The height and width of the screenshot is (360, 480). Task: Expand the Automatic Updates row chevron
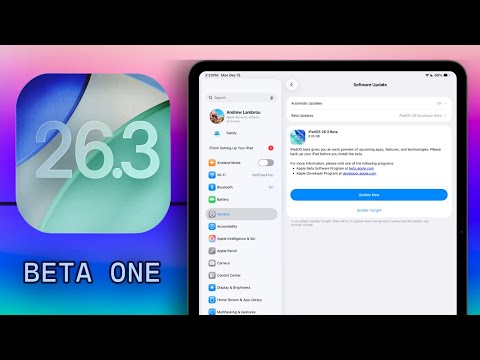pyautogui.click(x=445, y=103)
